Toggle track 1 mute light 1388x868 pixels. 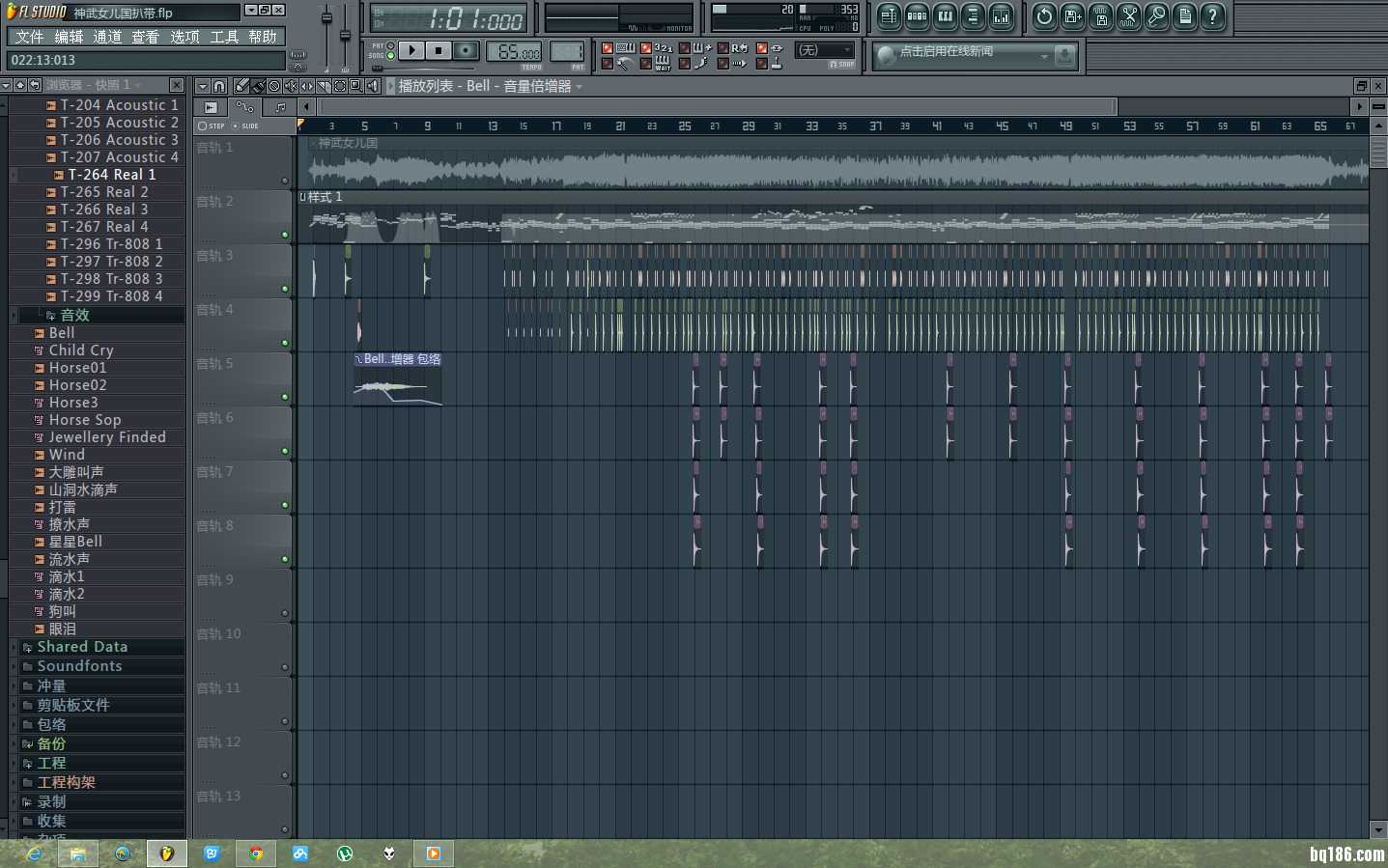coord(285,181)
